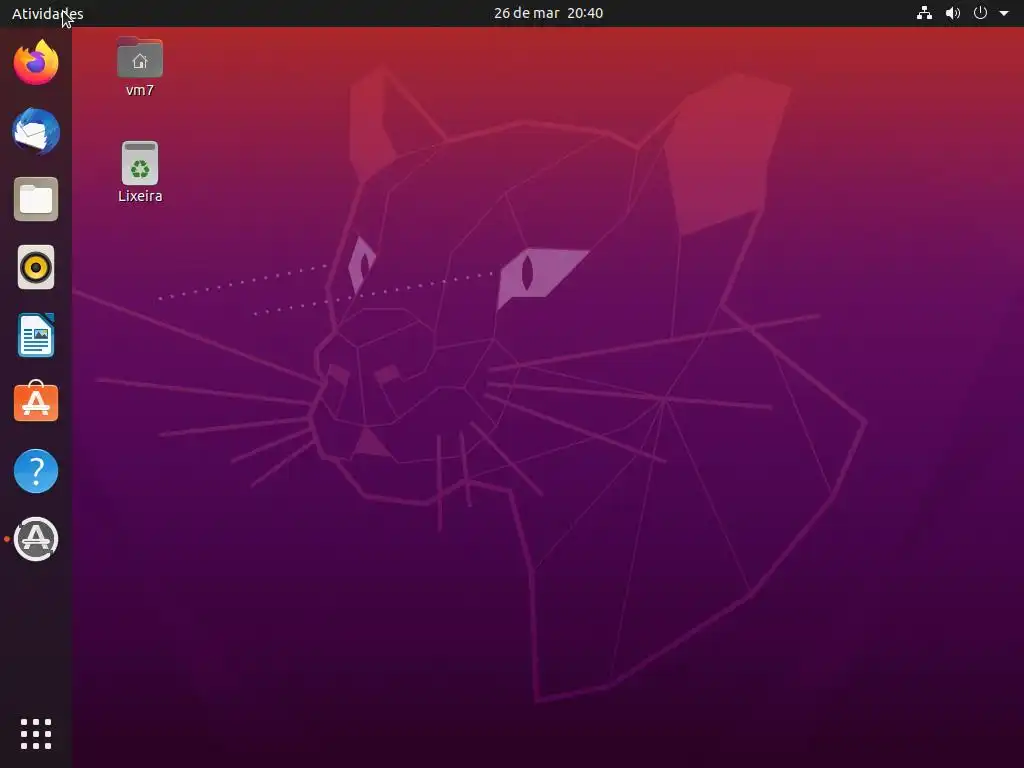Open Firefox from the dock

tap(36, 63)
